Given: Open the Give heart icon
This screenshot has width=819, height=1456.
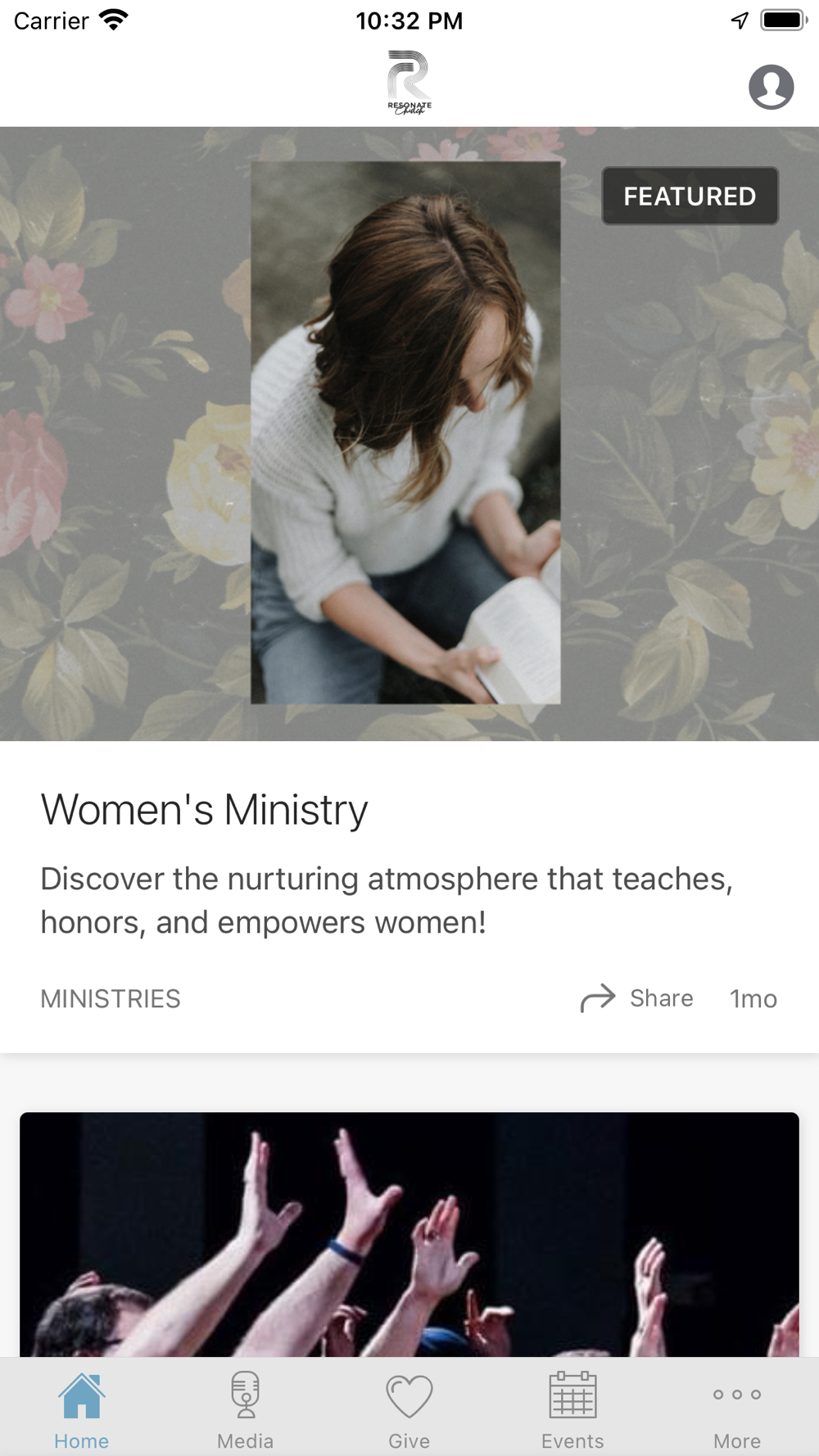Looking at the screenshot, I should [x=409, y=1396].
